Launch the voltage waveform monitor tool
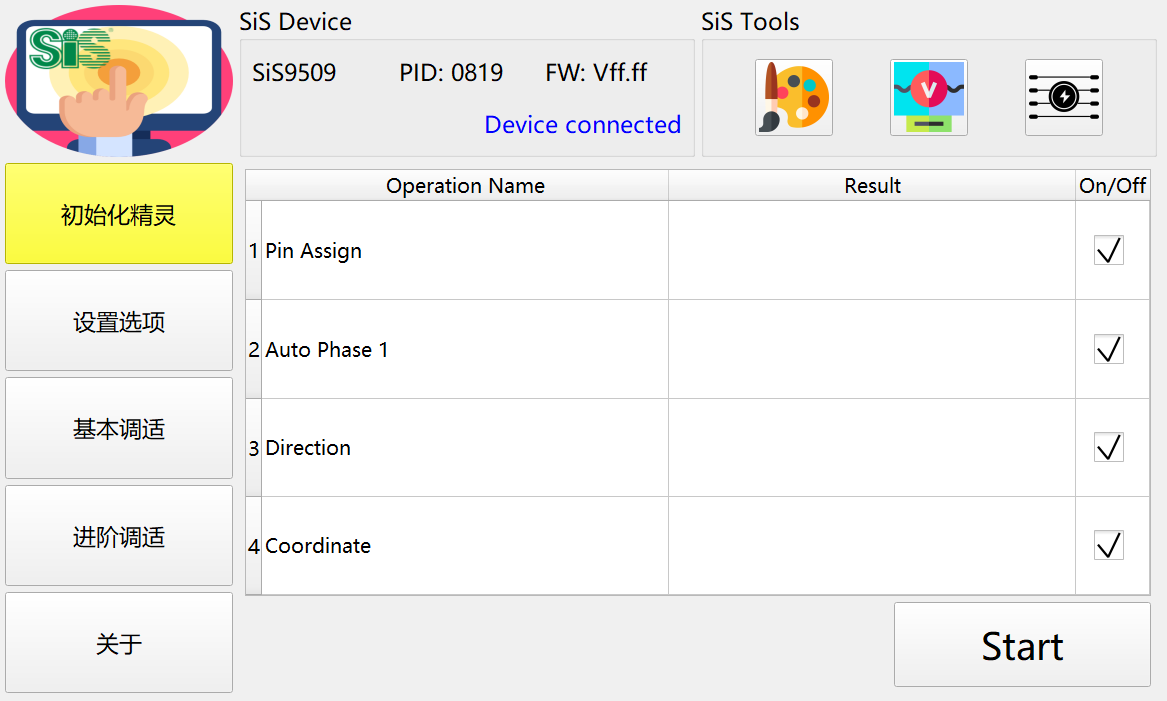1167x701 pixels. 928,98
